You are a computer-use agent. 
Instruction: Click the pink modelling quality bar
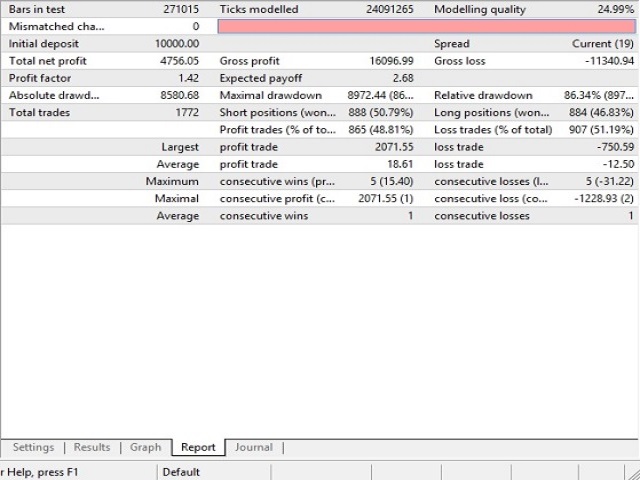click(x=426, y=26)
